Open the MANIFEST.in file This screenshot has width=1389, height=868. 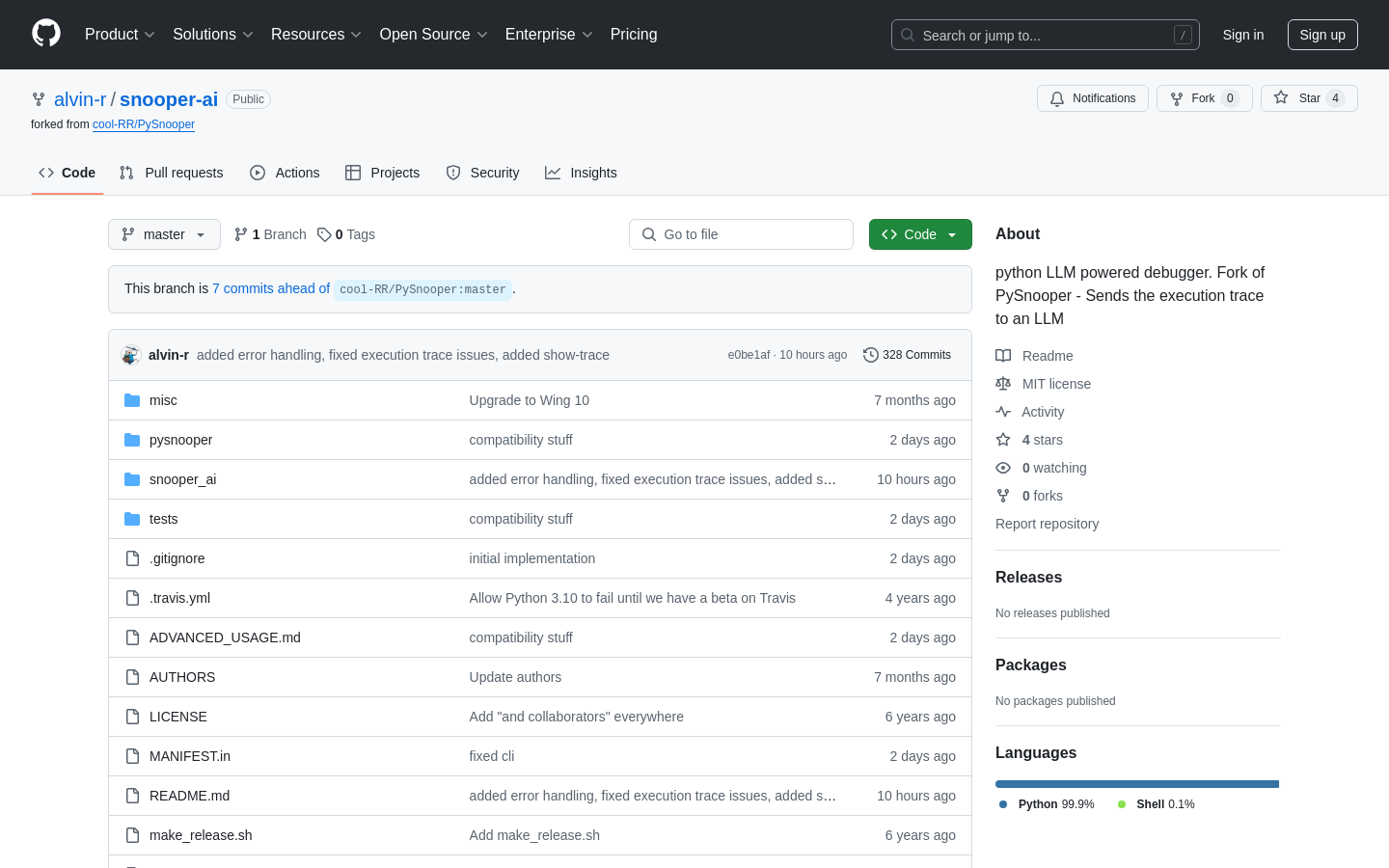190,756
